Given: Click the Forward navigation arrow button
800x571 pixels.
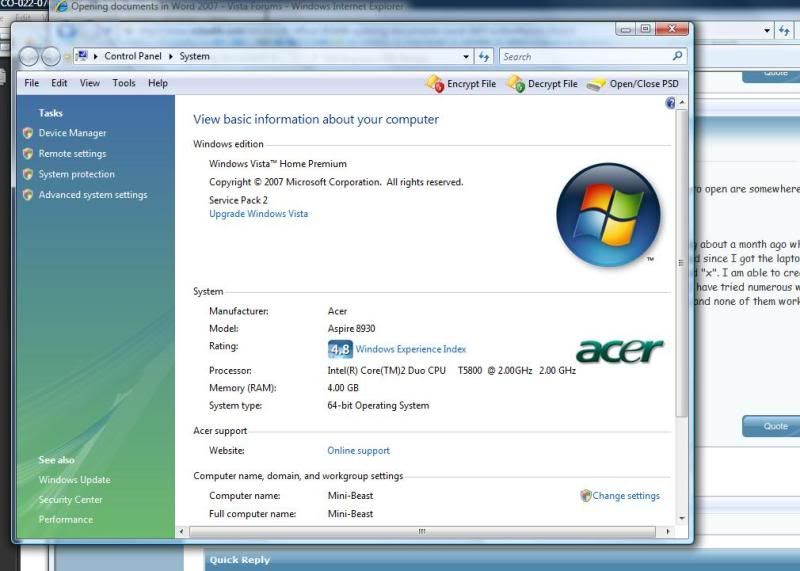Looking at the screenshot, I should pos(51,56).
